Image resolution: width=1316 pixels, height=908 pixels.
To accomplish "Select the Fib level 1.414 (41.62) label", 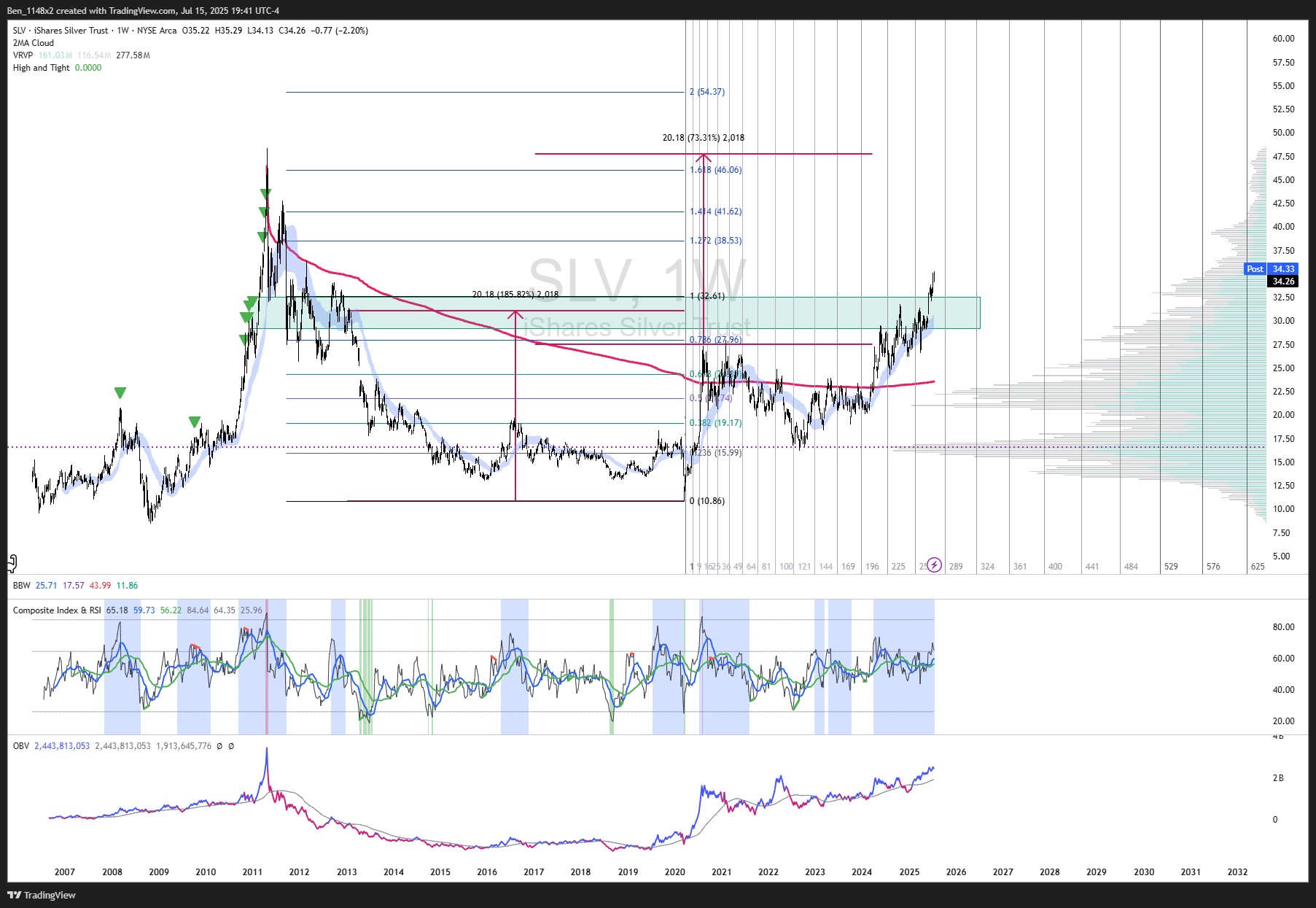I will [x=715, y=212].
